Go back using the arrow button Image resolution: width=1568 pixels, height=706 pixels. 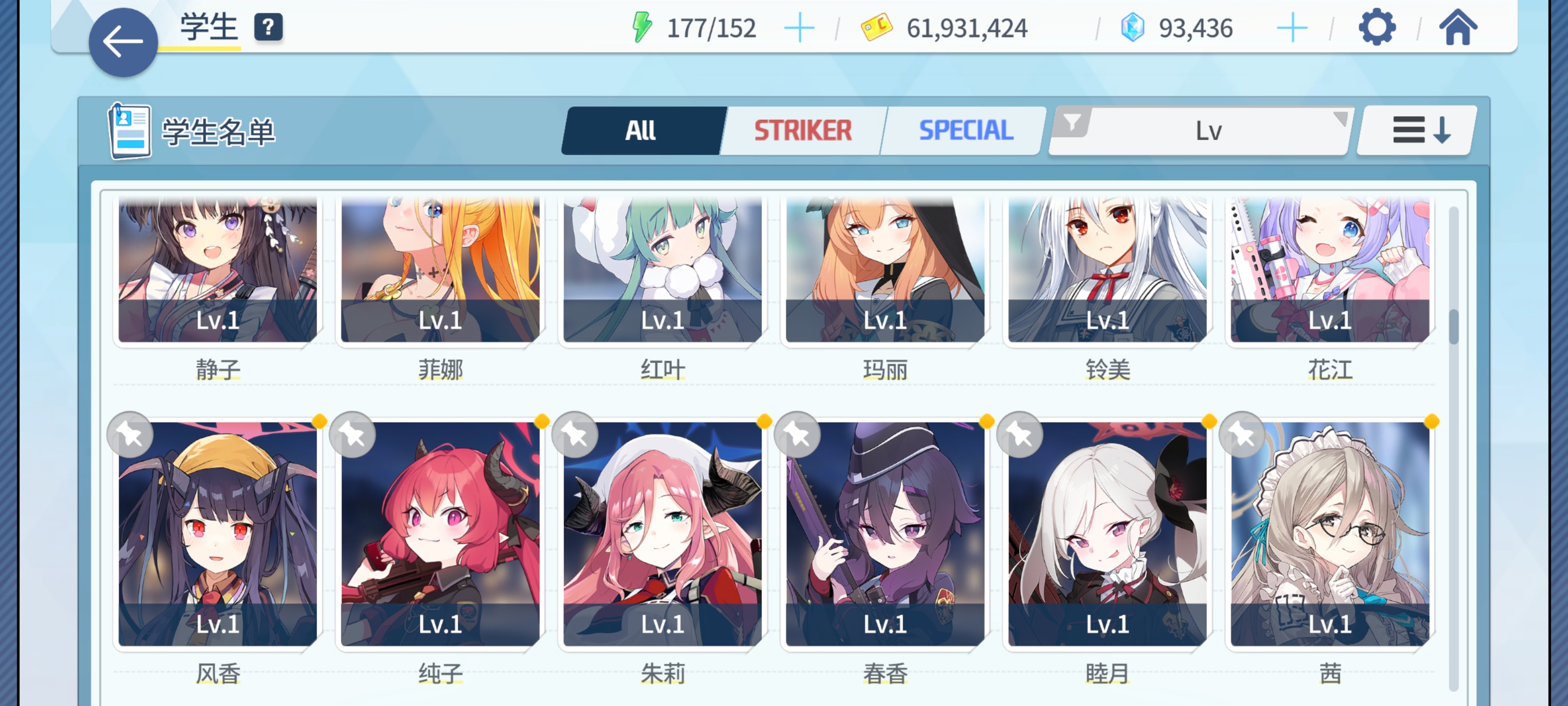click(x=123, y=42)
